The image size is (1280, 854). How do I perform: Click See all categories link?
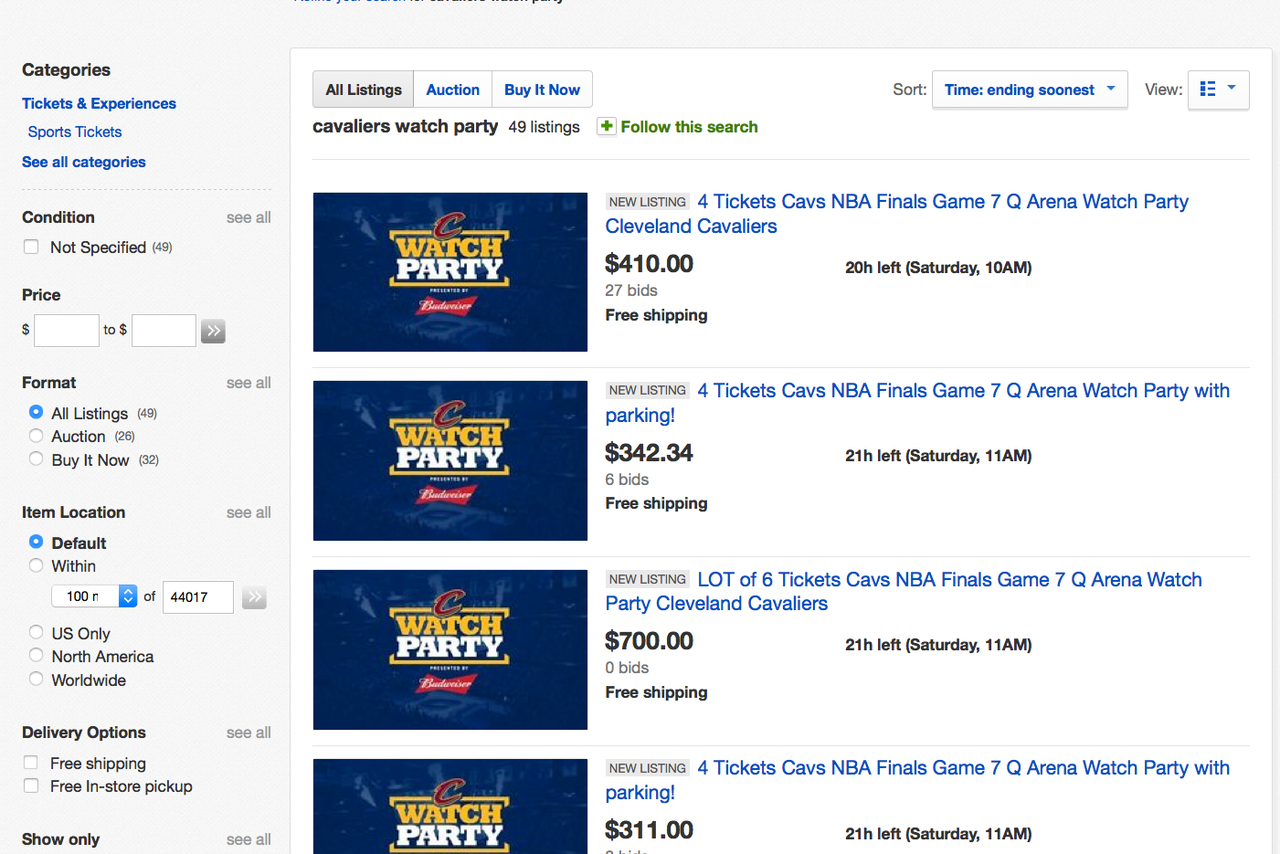[84, 161]
